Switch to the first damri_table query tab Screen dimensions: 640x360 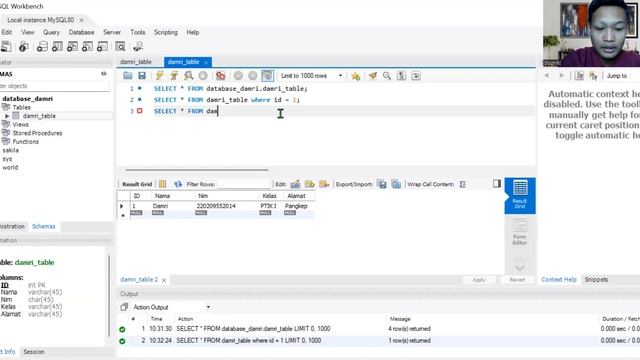coord(136,62)
